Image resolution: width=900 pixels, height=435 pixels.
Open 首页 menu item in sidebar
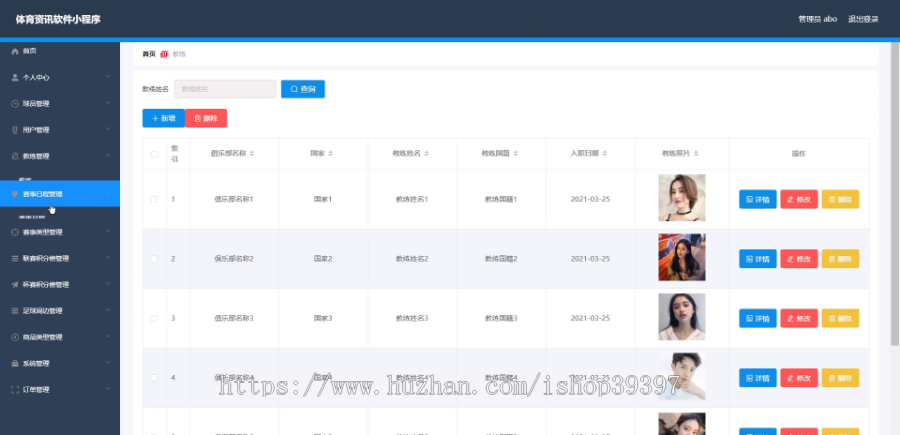coord(60,51)
